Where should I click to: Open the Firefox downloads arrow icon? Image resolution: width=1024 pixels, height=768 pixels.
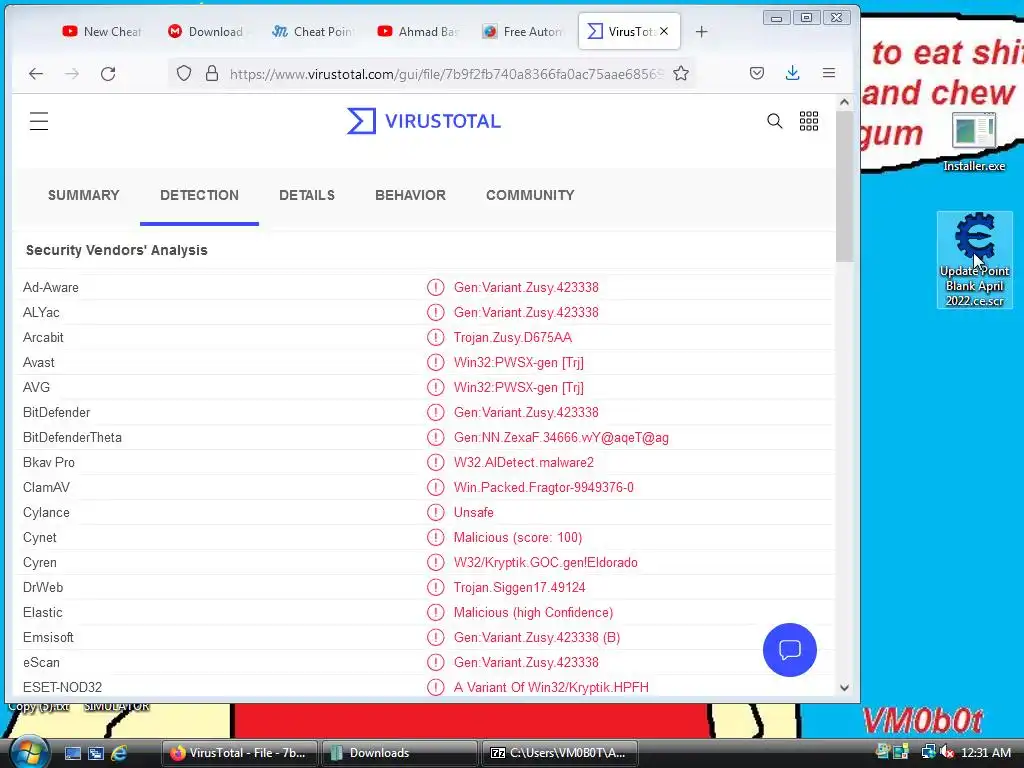tap(793, 73)
